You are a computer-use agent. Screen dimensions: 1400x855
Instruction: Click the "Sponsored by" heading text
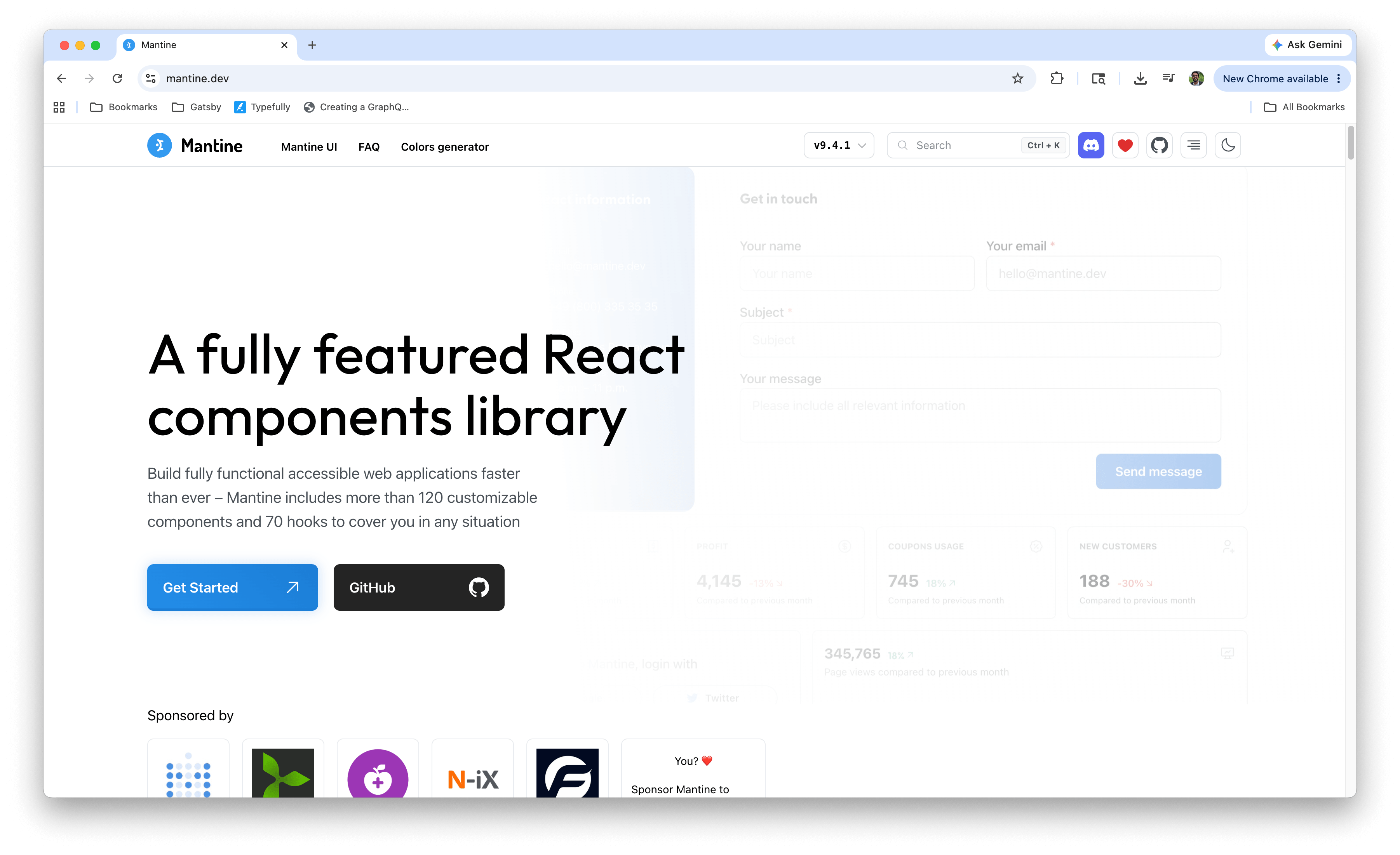point(190,716)
